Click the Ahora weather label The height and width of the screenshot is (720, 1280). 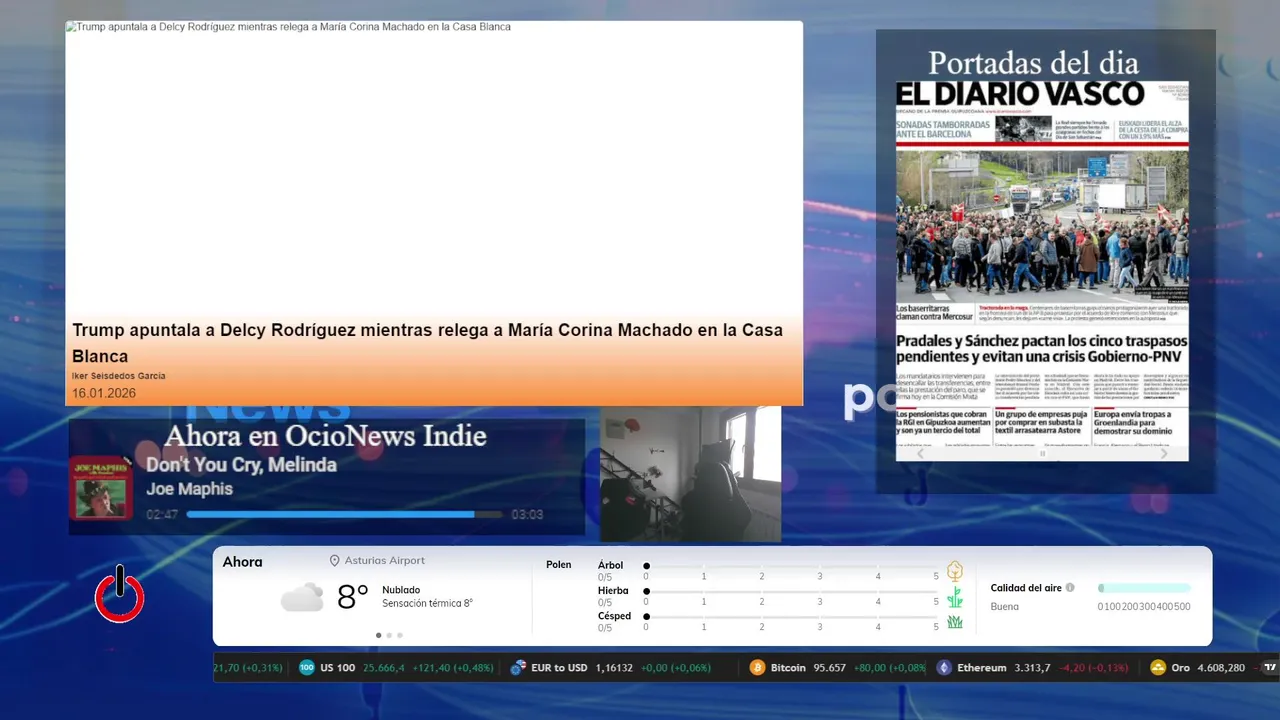point(242,562)
